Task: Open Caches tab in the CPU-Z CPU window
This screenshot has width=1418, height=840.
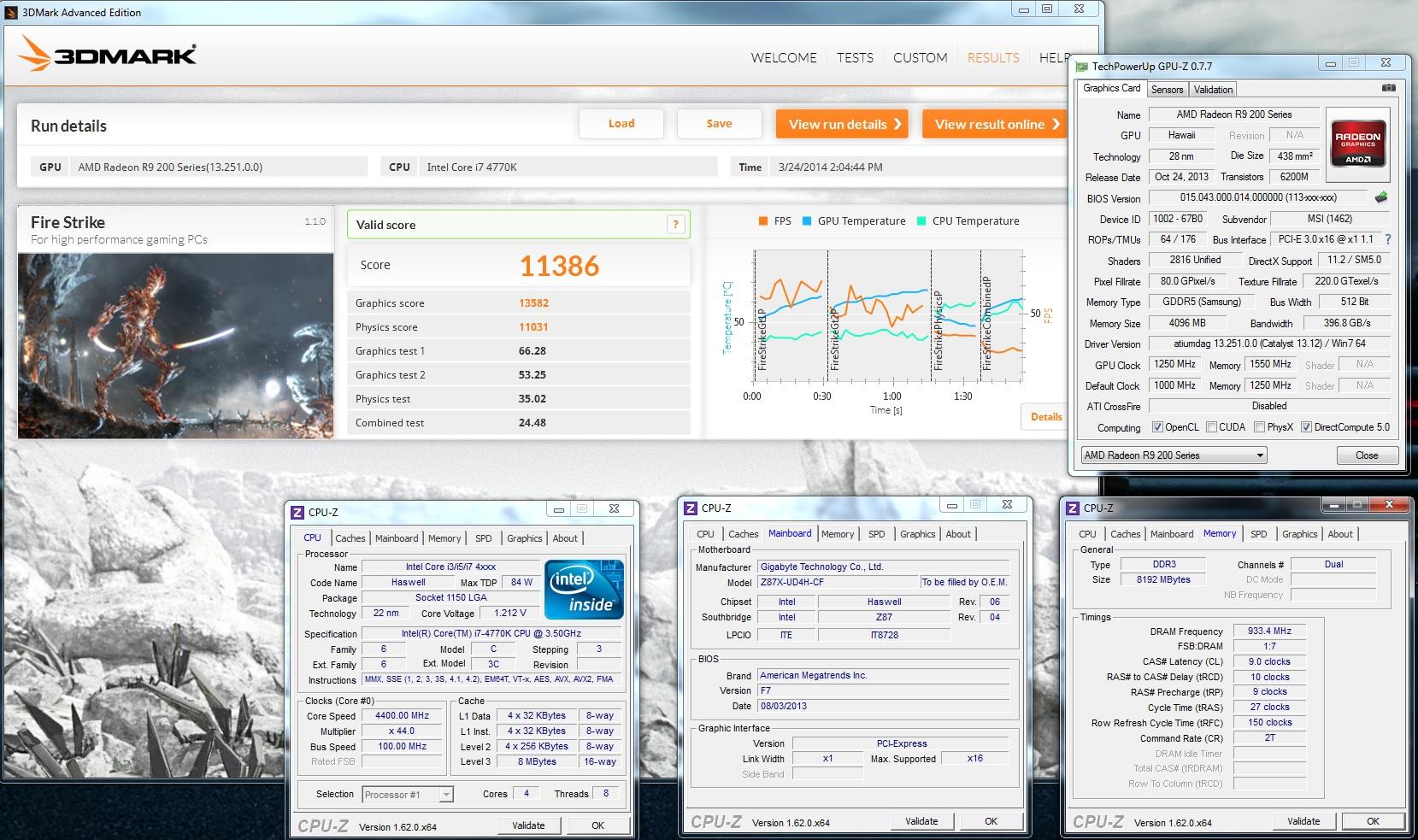Action: click(x=350, y=538)
